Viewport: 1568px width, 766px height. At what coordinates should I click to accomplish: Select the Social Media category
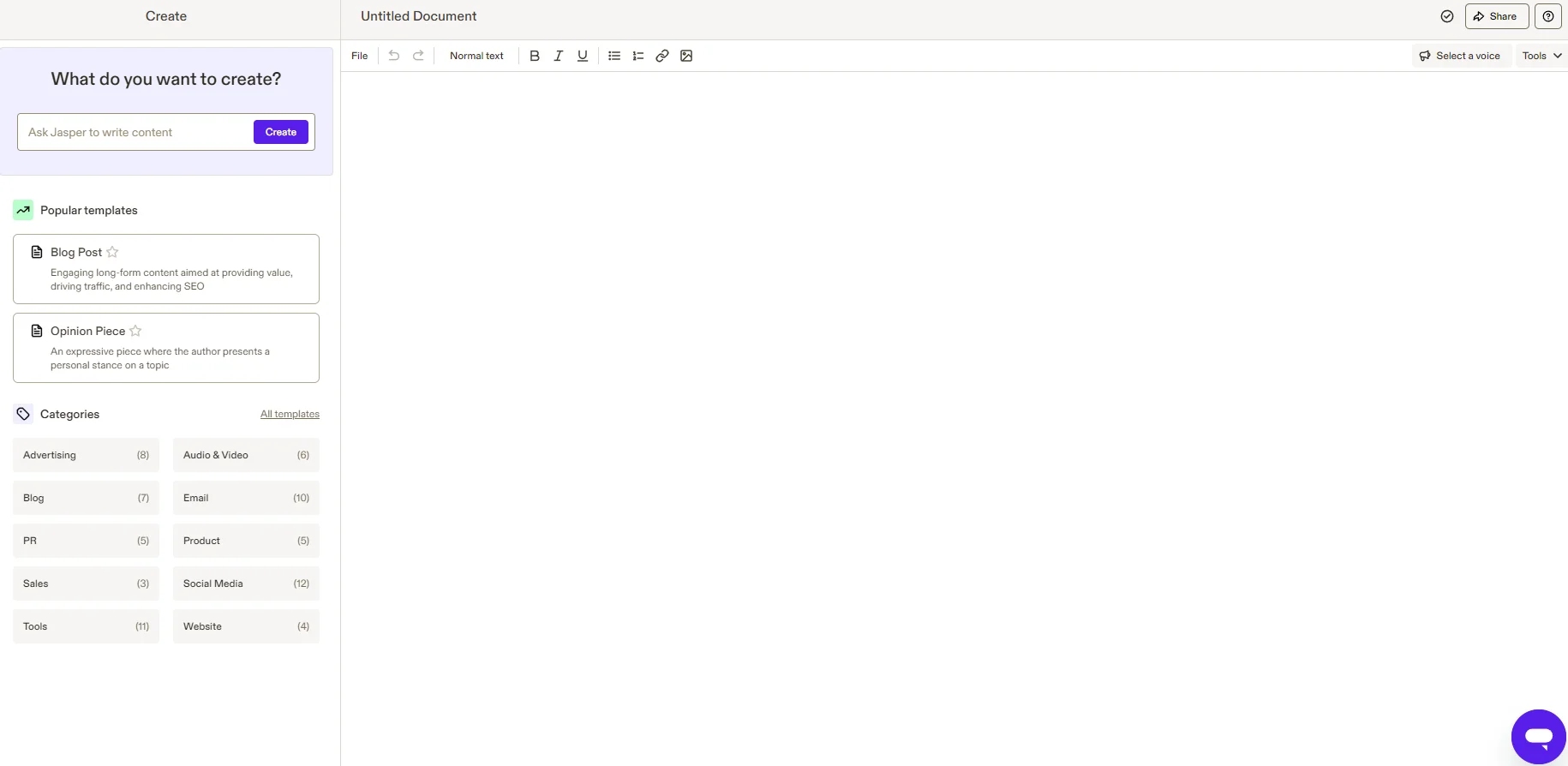tap(246, 583)
